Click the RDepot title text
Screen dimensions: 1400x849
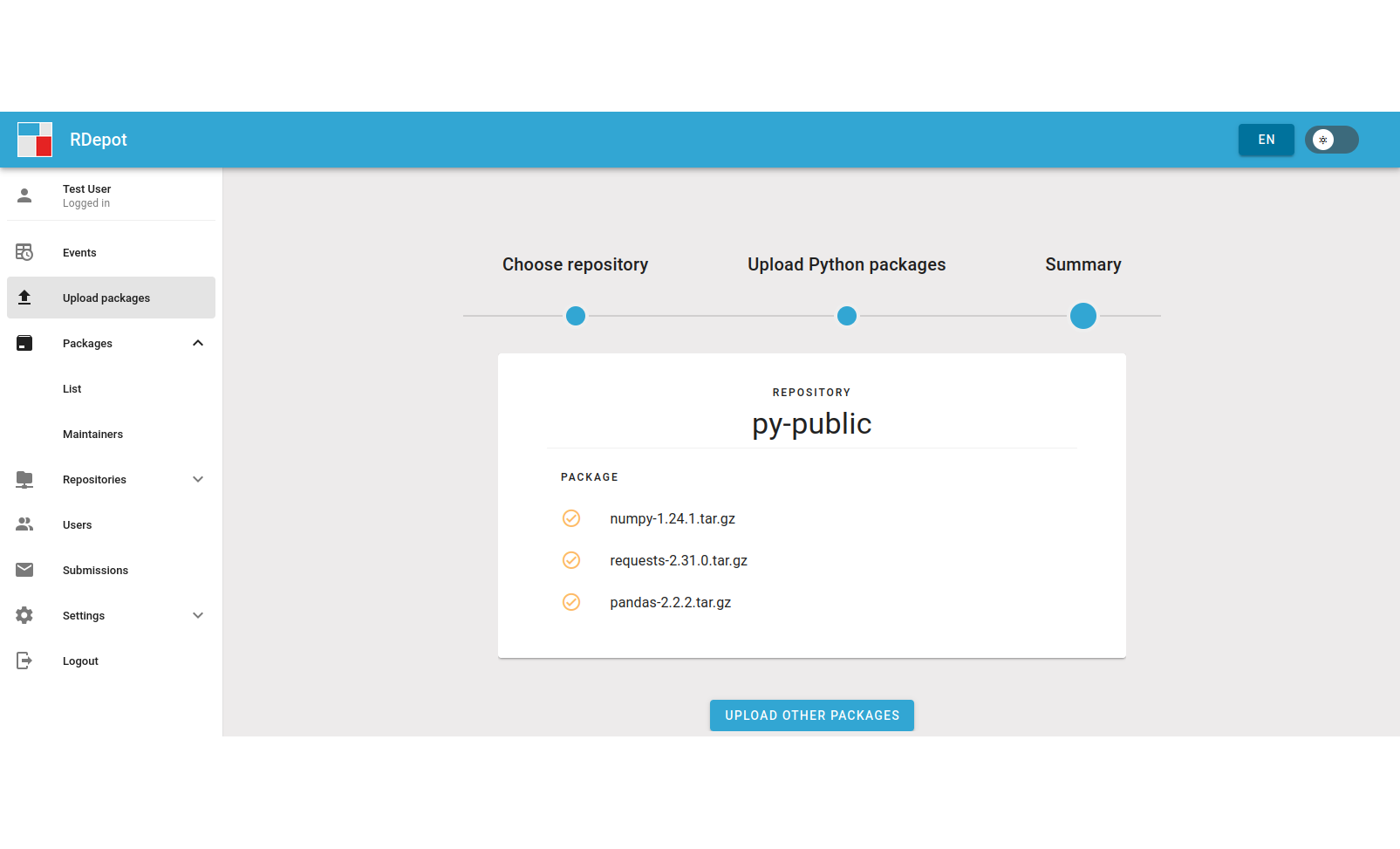tap(99, 140)
